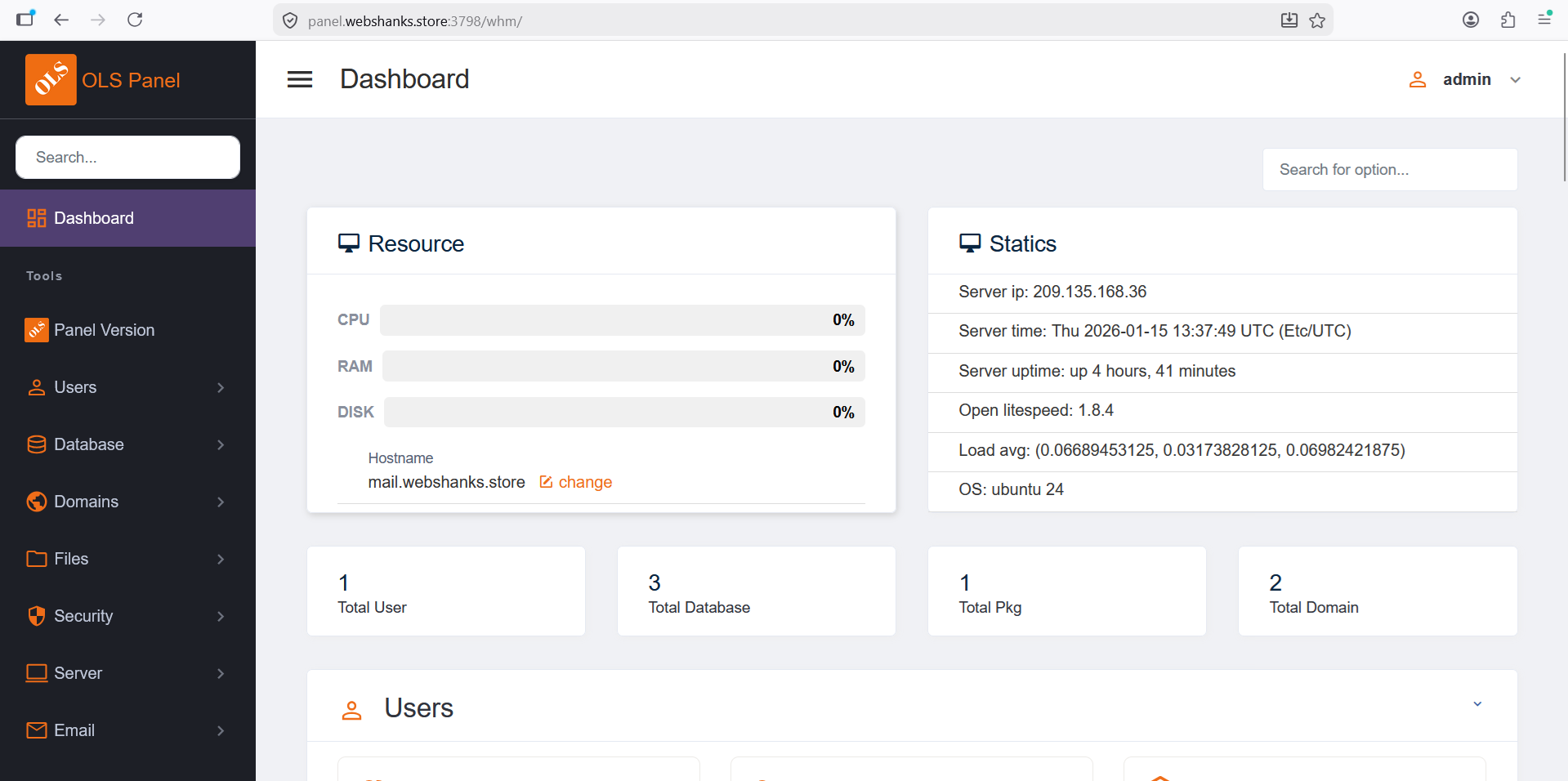Open the Security menu label
The height and width of the screenshot is (781, 1568).
tap(83, 616)
